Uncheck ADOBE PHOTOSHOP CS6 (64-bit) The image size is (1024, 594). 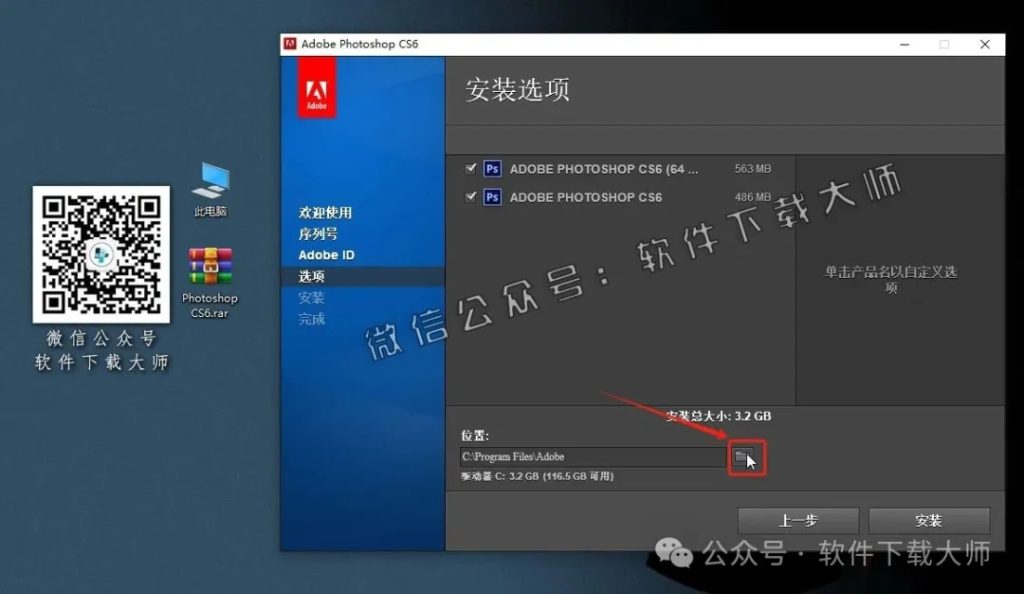470,169
